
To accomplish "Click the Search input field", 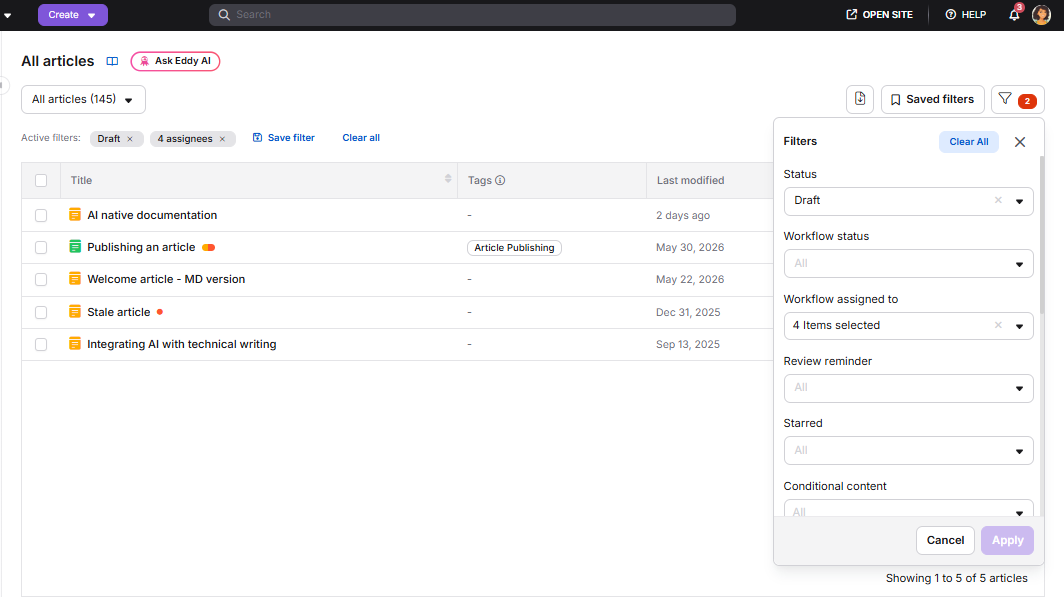I will coord(472,15).
